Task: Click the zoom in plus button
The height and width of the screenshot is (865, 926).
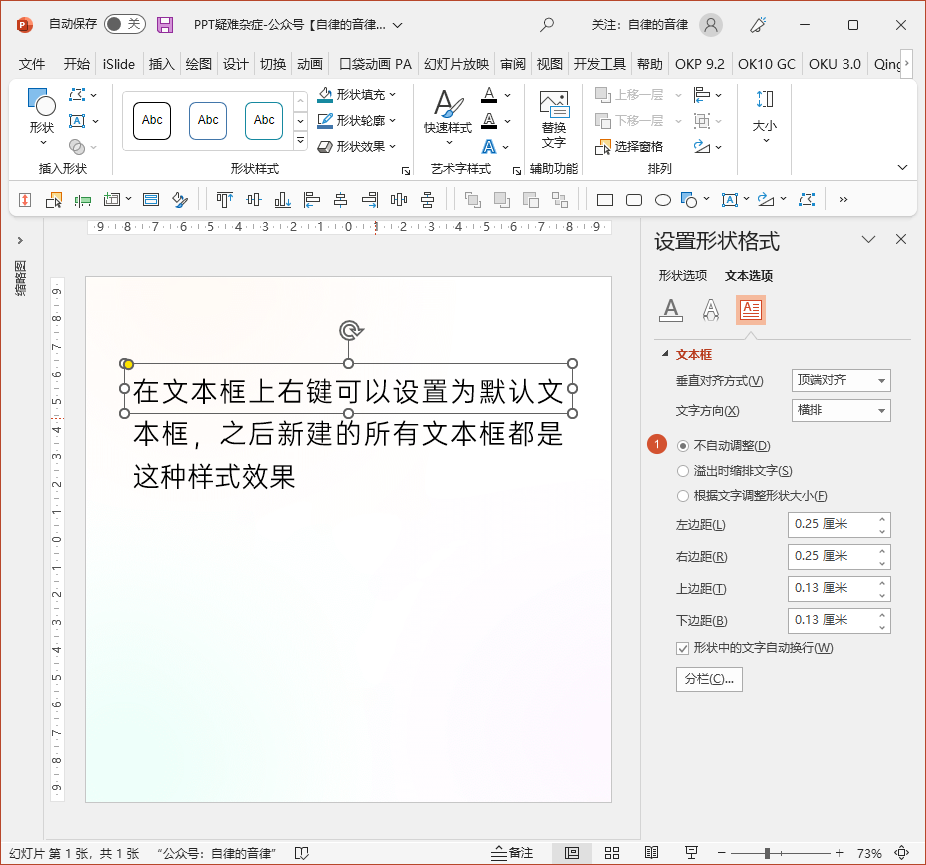Action: click(x=840, y=853)
